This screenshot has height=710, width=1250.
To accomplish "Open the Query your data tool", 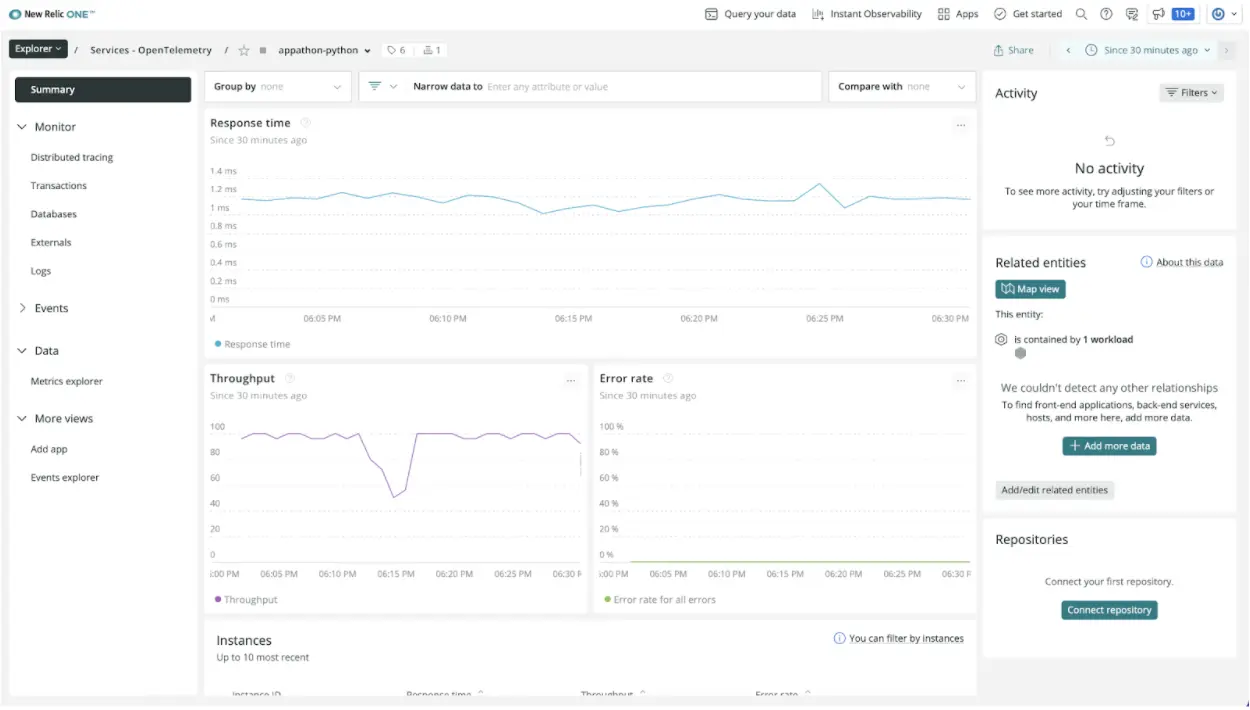I will tap(750, 13).
